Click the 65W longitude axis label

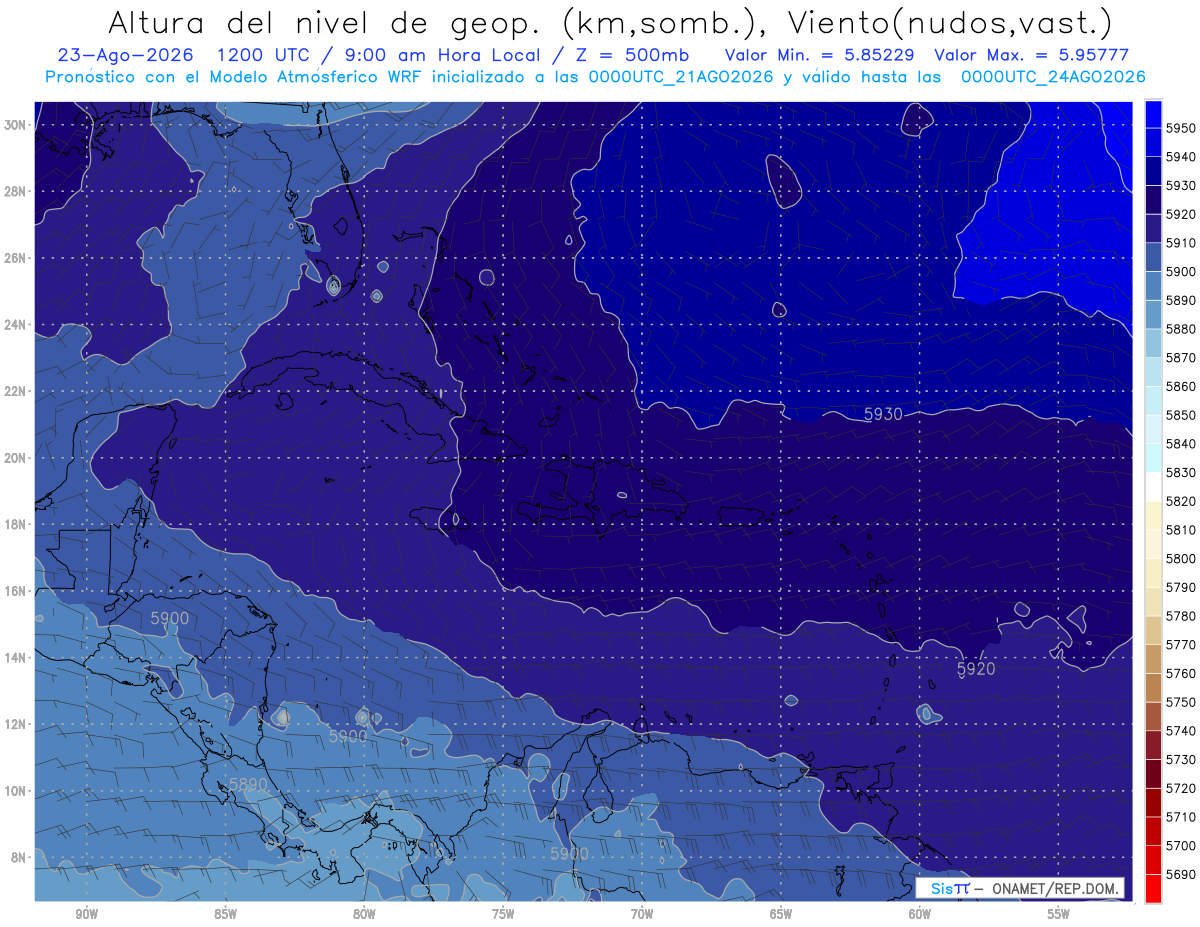tap(781, 914)
